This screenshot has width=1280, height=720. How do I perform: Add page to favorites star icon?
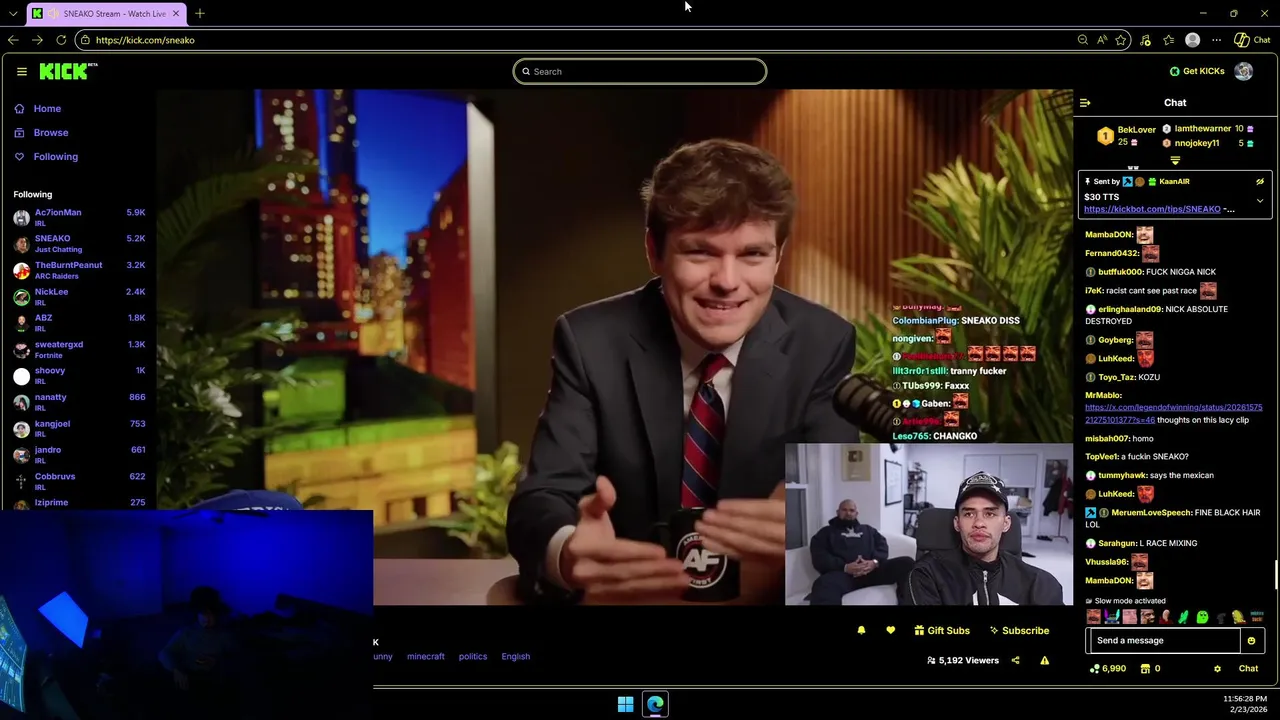pyautogui.click(x=1121, y=40)
